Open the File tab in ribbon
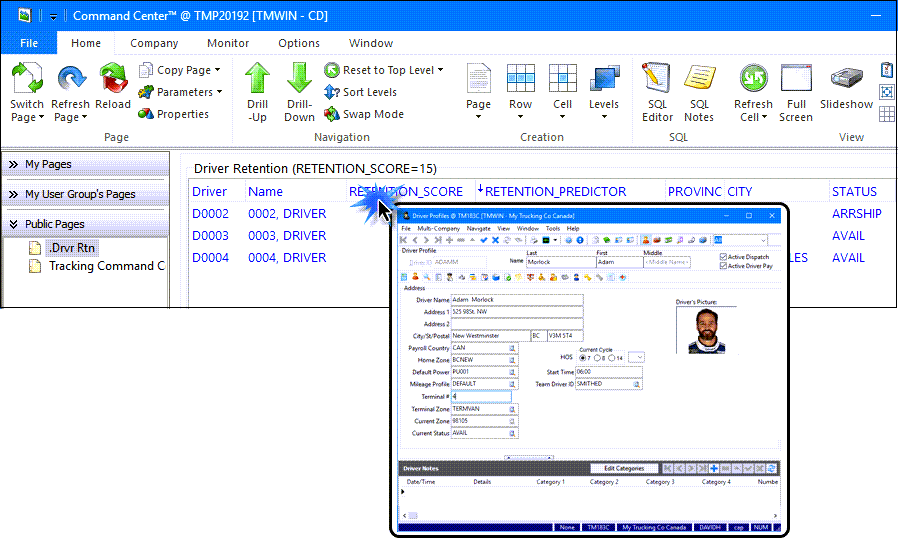This screenshot has width=898, height=540. pos(29,43)
